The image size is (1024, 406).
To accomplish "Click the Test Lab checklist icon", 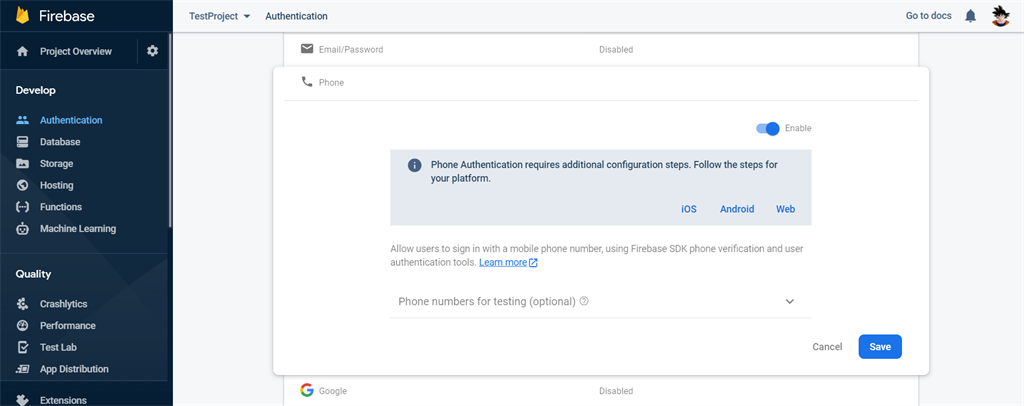I will point(22,347).
